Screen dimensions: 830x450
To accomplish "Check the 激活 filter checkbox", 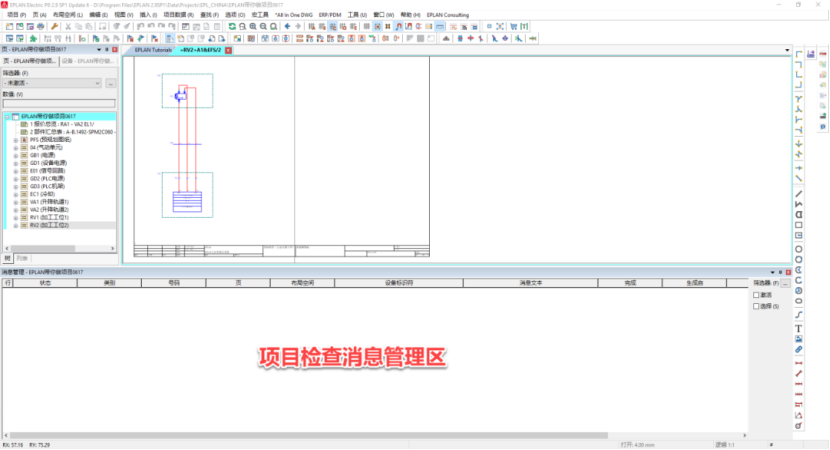I will (x=756, y=295).
